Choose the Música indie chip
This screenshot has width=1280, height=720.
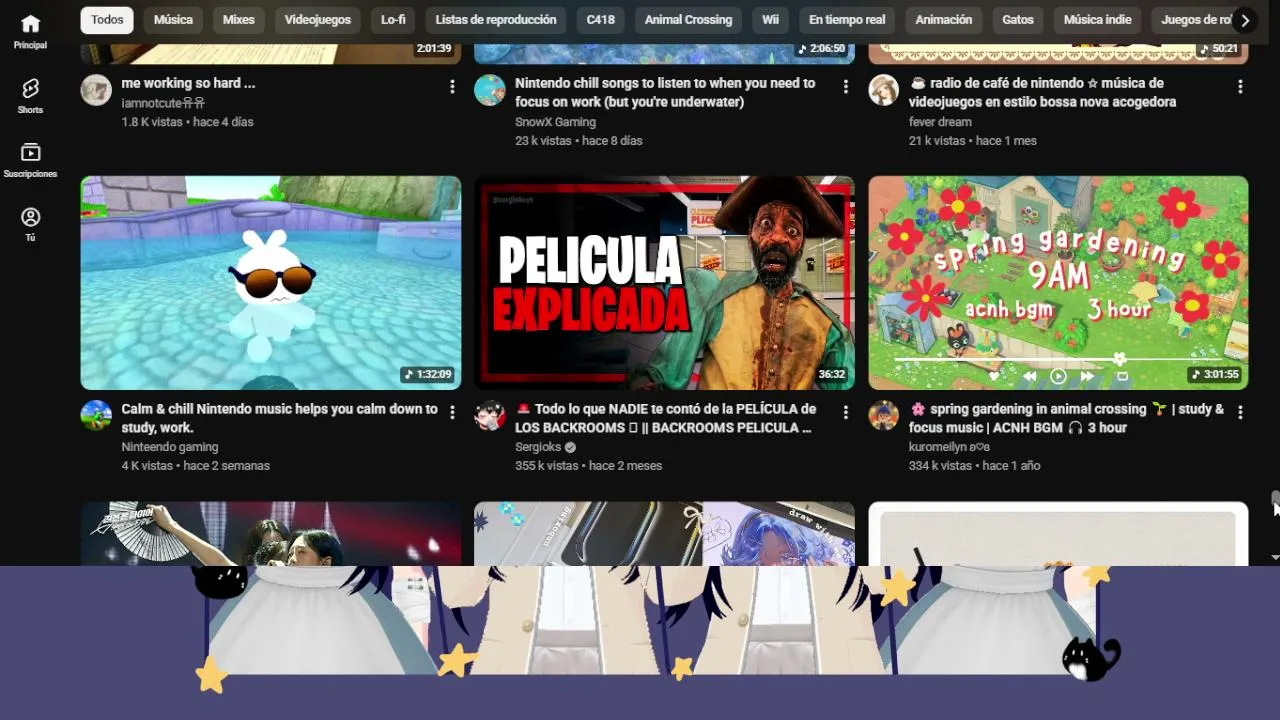[x=1097, y=20]
